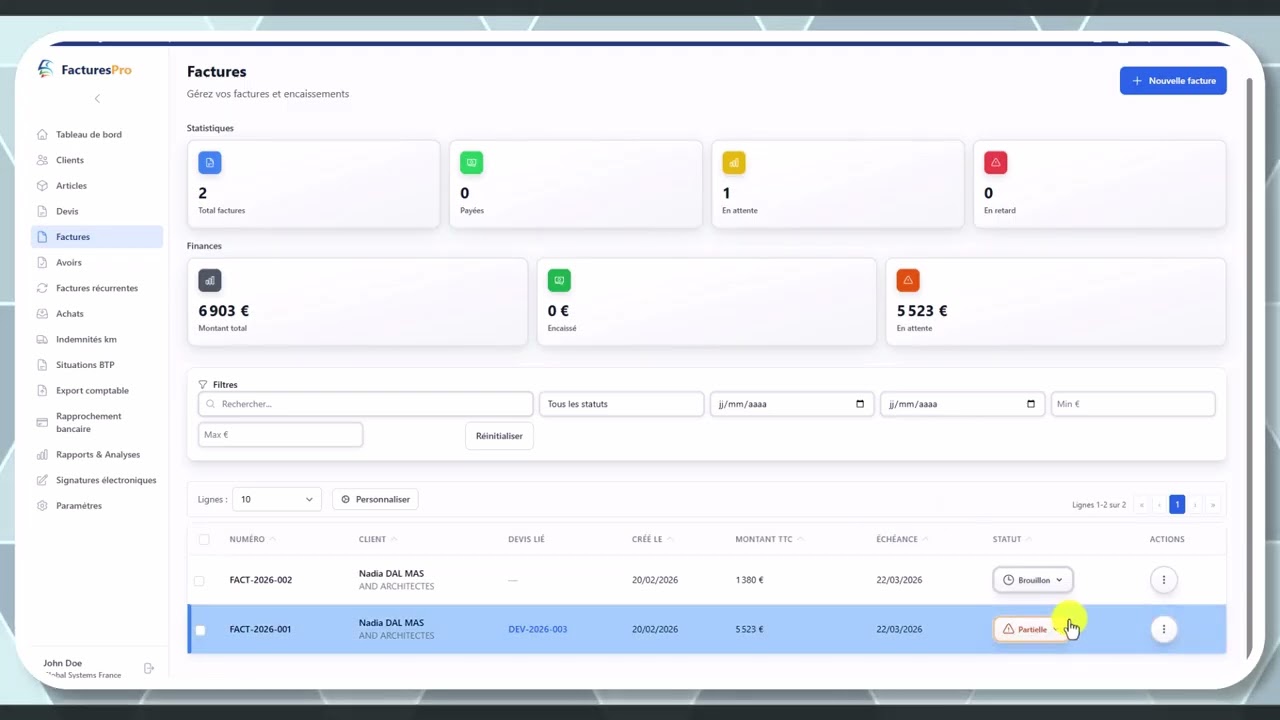Click the Achats cart icon
Image resolution: width=1280 pixels, height=720 pixels.
(42, 313)
